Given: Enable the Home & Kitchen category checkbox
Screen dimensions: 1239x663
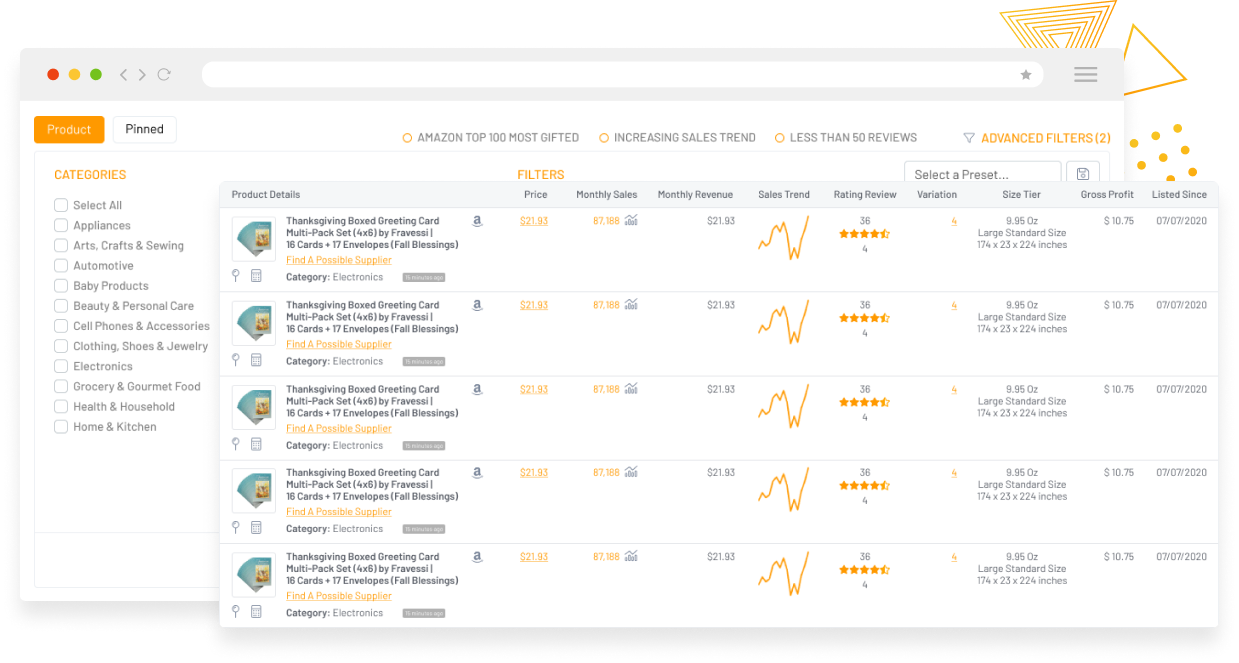Looking at the screenshot, I should [61, 427].
